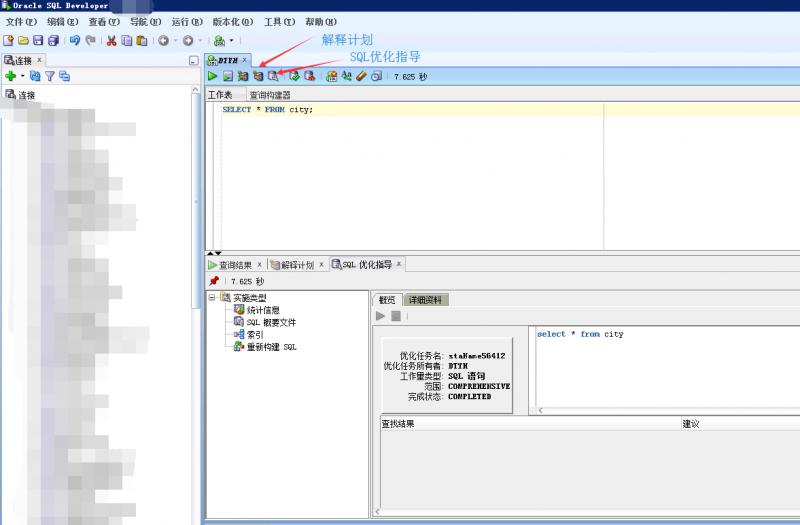Viewport: 800px width, 525px height.
Task: Click the SQL History icon
Action: point(377,76)
